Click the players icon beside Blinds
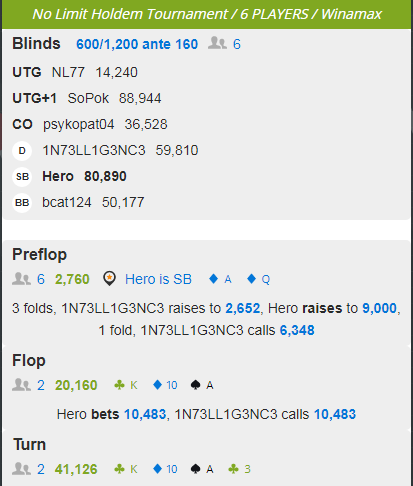The height and width of the screenshot is (486, 413). pyautogui.click(x=217, y=44)
